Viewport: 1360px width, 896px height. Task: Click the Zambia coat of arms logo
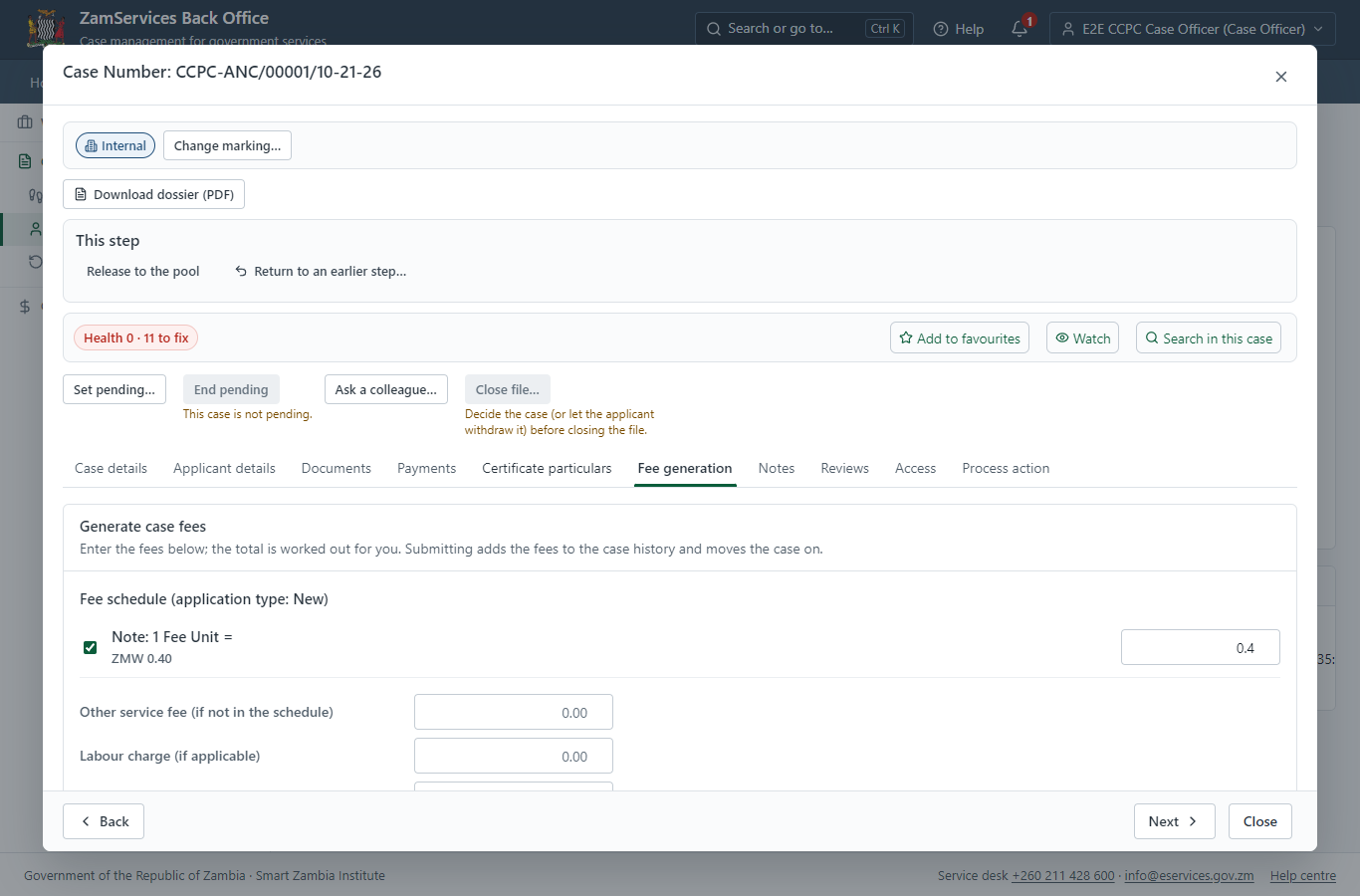(46, 28)
